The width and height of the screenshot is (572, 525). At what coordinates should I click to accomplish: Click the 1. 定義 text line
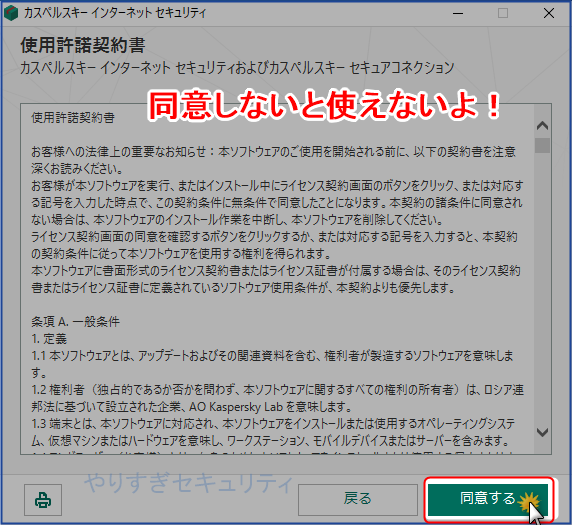49,339
